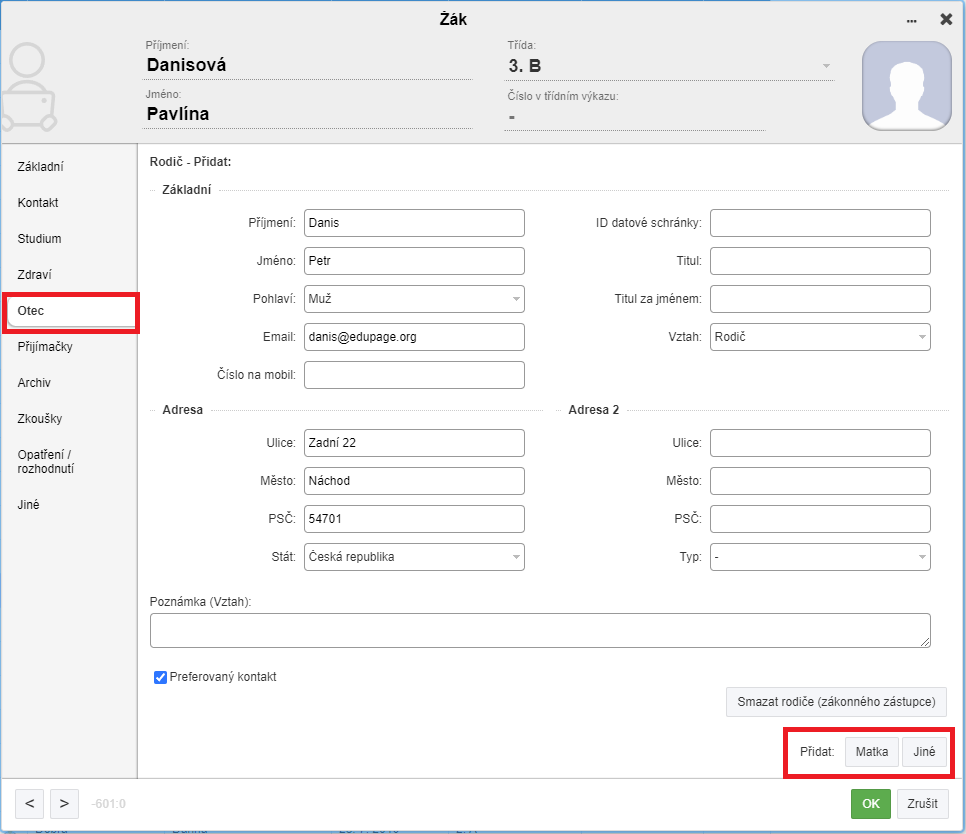Screen dimensions: 966x834
Task: Click Smazat rodiče button
Action: tap(836, 702)
